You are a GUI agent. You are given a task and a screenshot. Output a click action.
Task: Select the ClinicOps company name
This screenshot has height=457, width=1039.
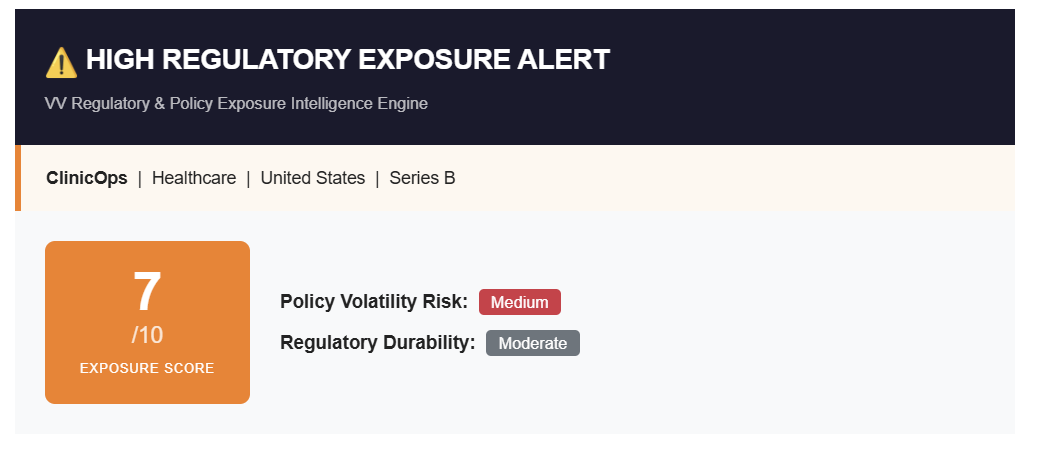coord(87,178)
